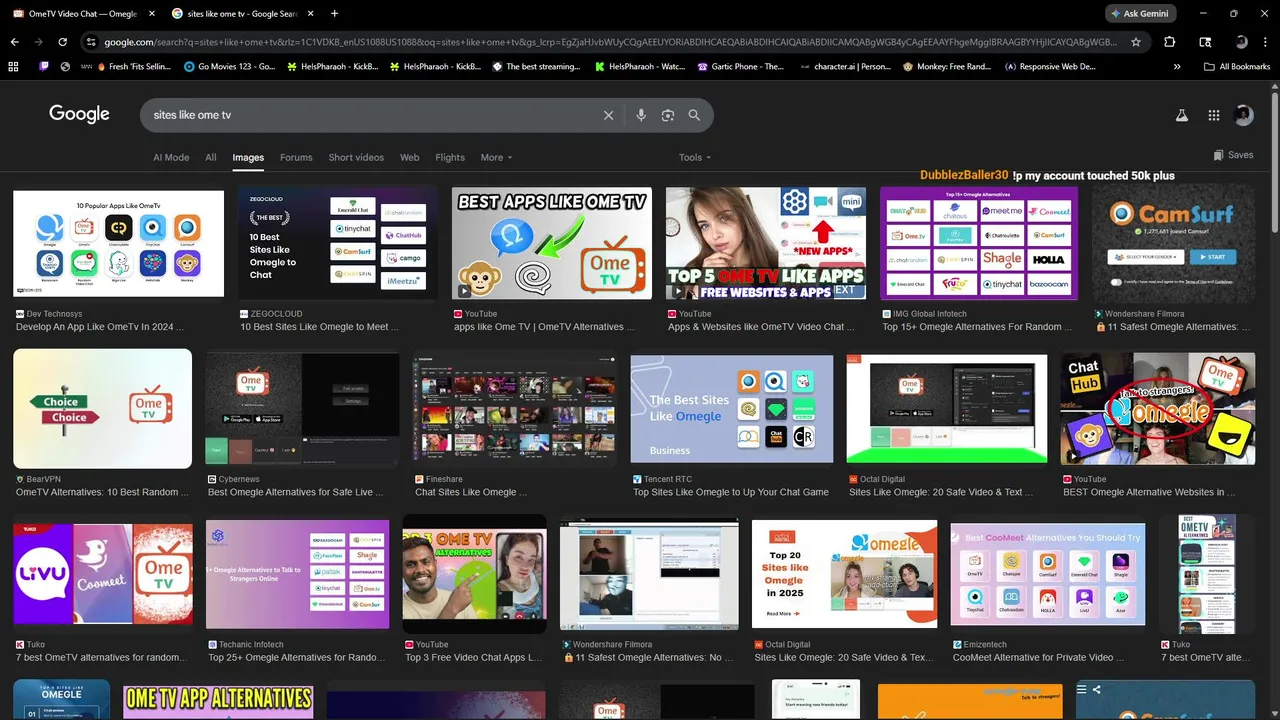The height and width of the screenshot is (720, 1280).
Task: Open ZEGOCLOUD 10 Best Sites thumbnail
Action: coord(338,243)
